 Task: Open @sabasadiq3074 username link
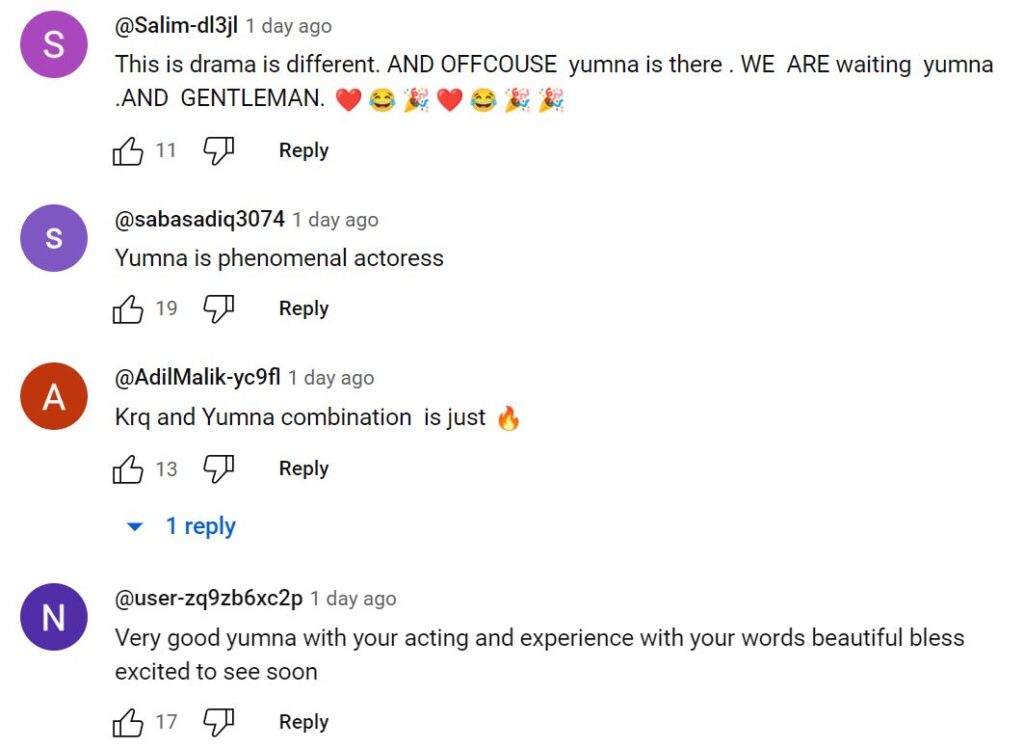tap(200, 219)
